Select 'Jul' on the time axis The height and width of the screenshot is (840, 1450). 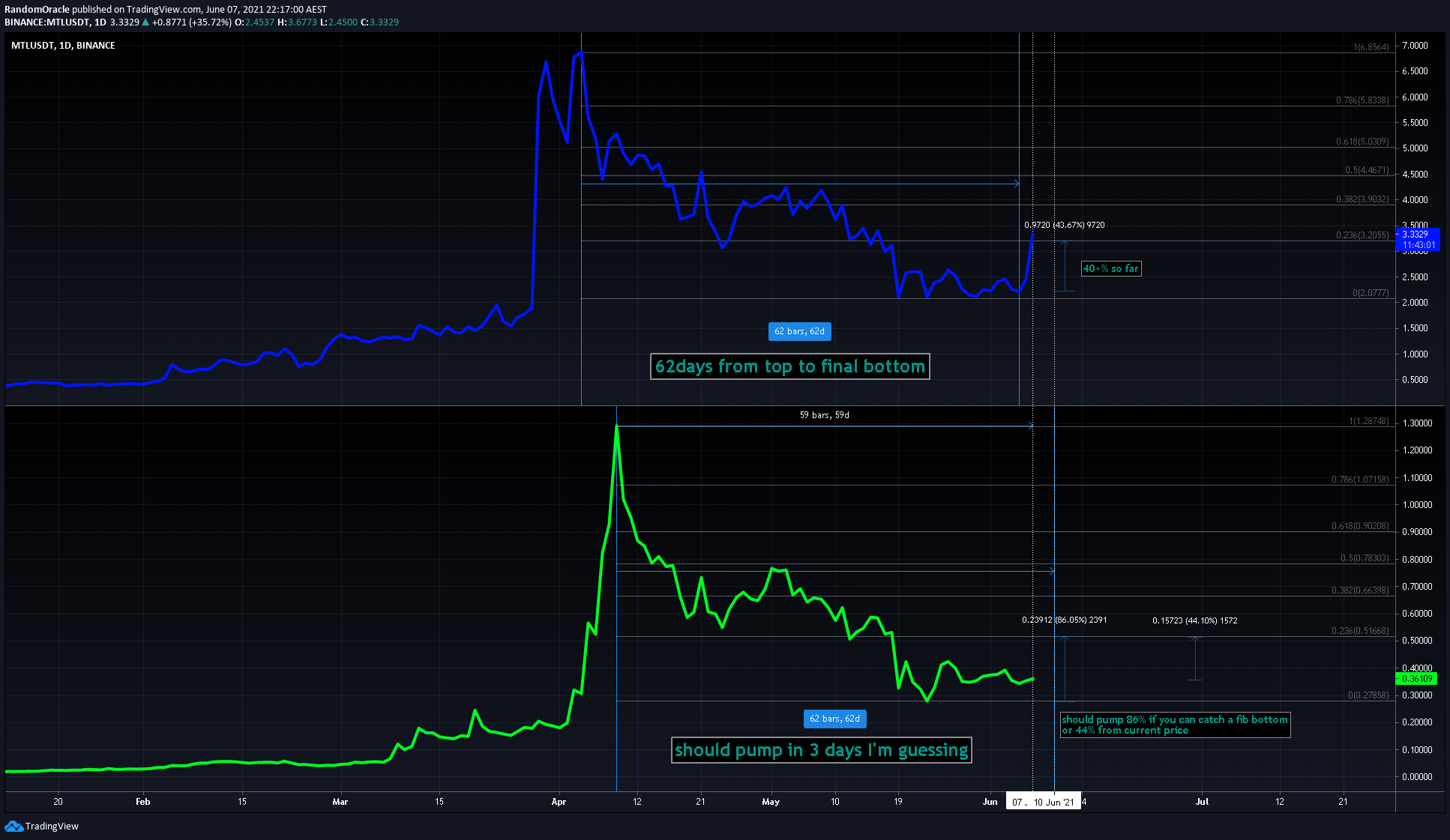pyautogui.click(x=1202, y=802)
